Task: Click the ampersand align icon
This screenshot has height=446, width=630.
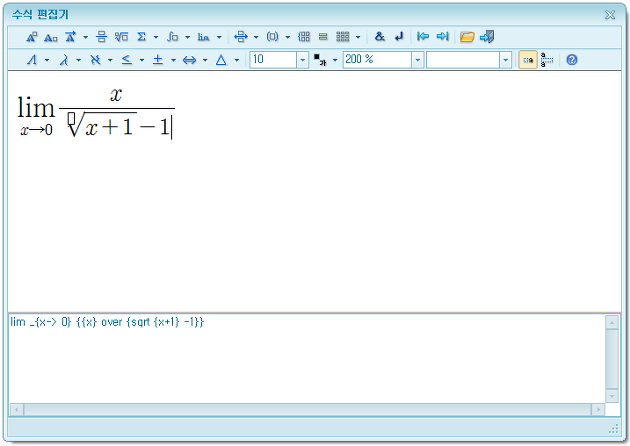Action: (x=379, y=37)
